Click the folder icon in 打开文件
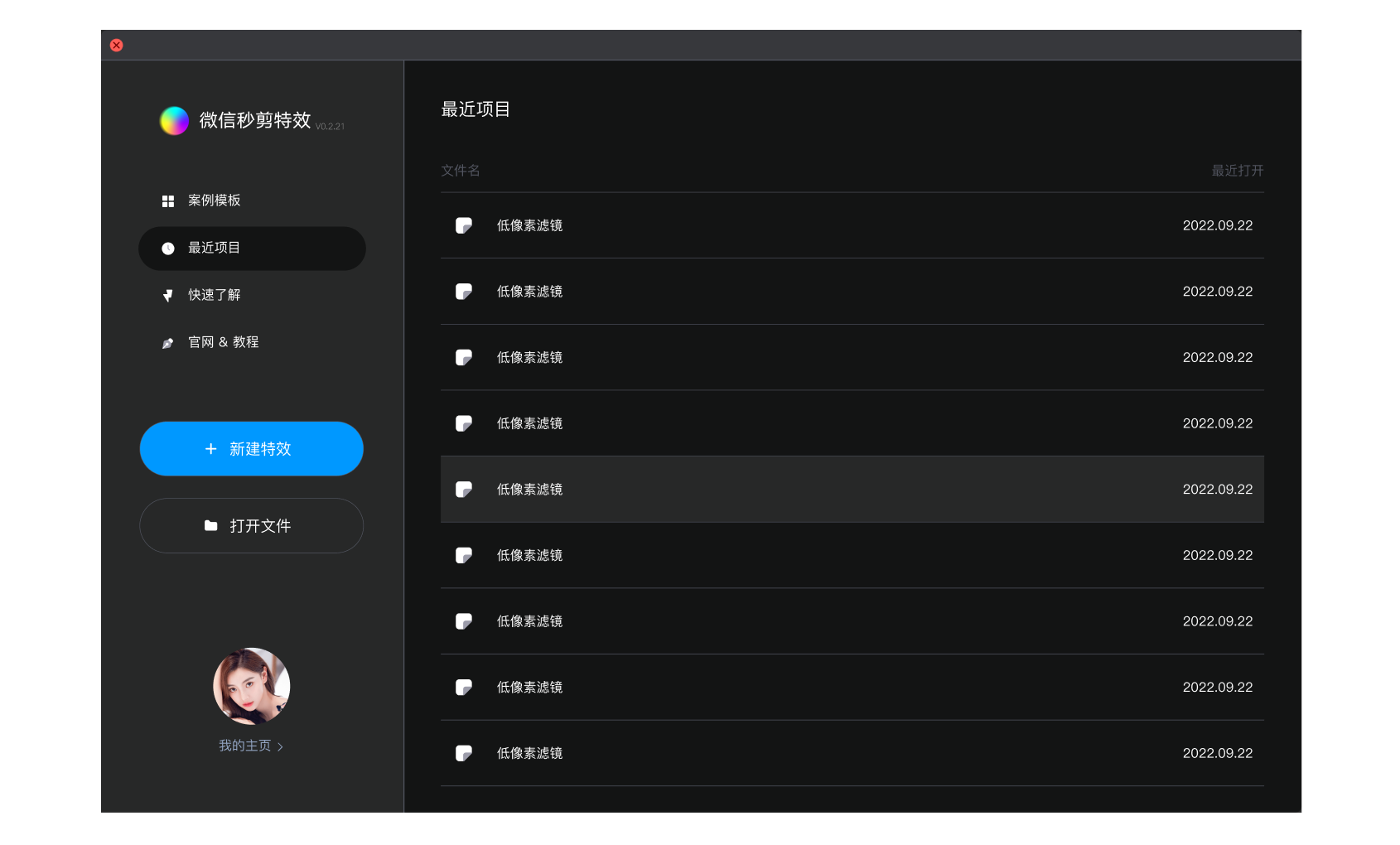The image size is (1400, 845). click(x=211, y=526)
